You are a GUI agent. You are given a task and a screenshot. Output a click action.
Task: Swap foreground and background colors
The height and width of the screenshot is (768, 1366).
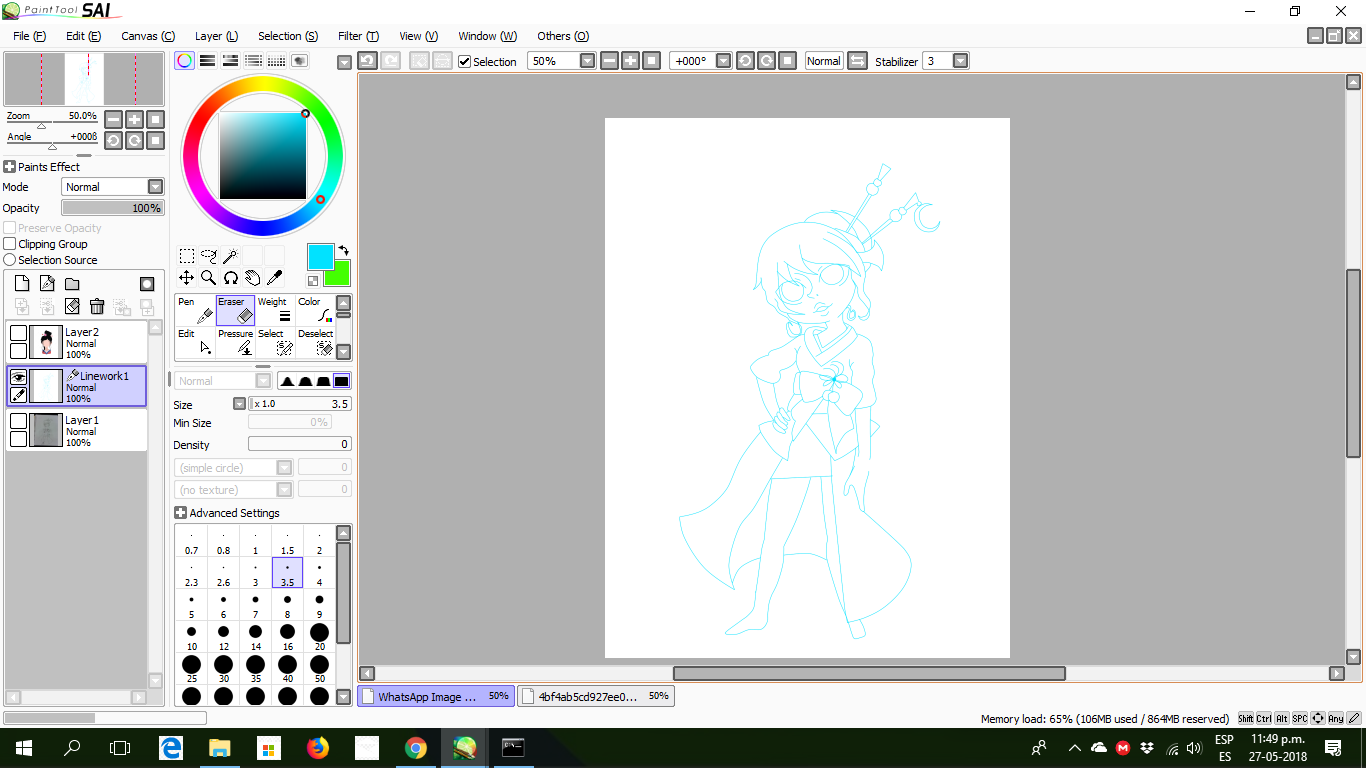pos(343,250)
